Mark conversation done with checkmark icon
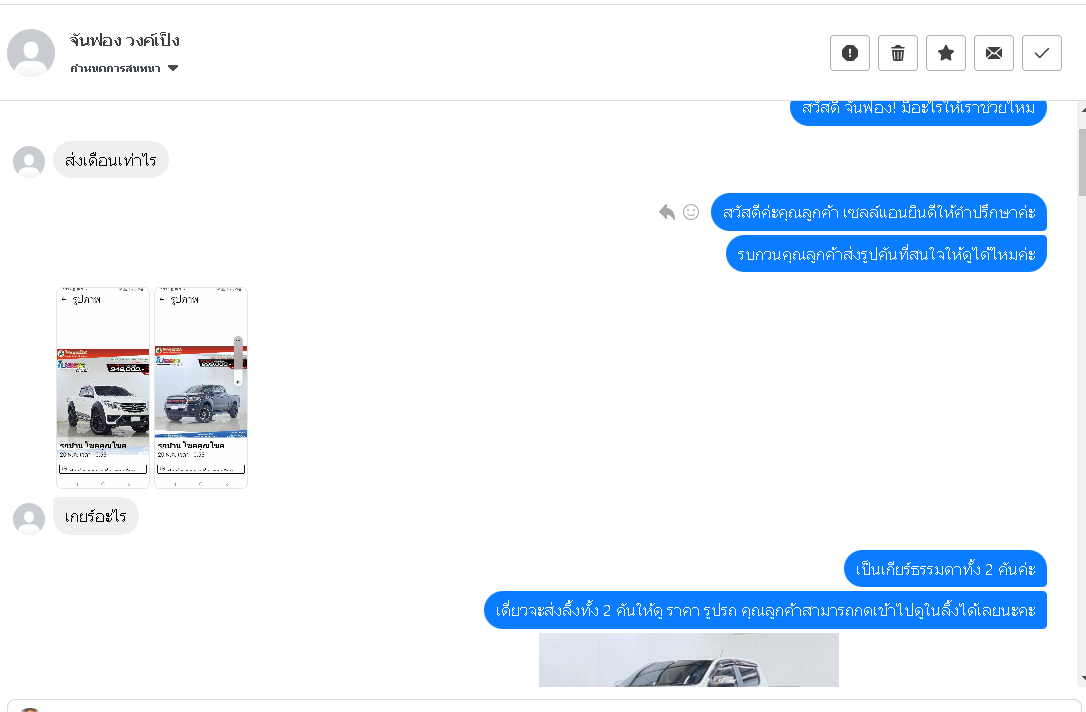The height and width of the screenshot is (712, 1086). tap(1042, 53)
